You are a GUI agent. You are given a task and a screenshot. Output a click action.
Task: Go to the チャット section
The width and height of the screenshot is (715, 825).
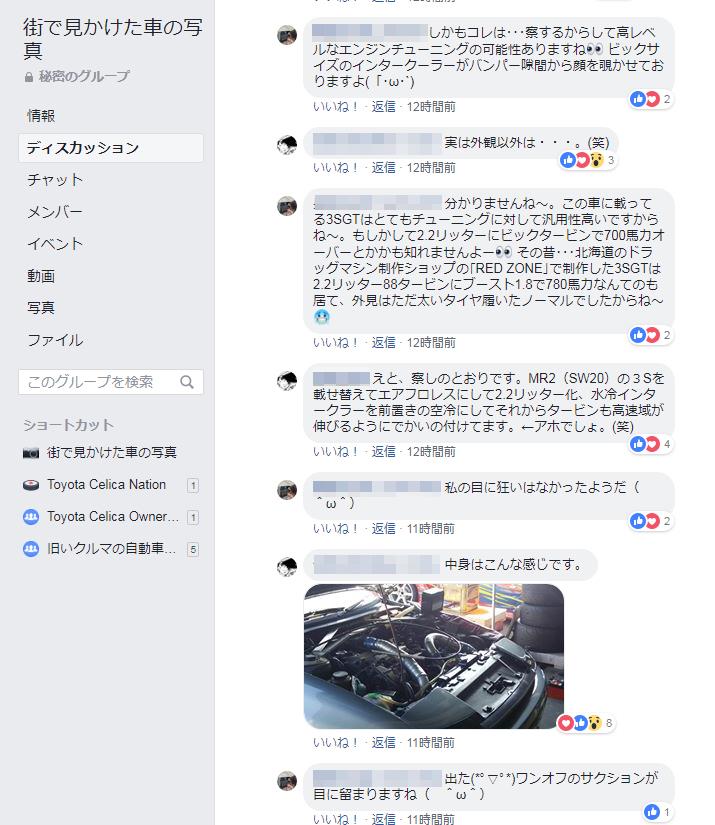click(55, 180)
